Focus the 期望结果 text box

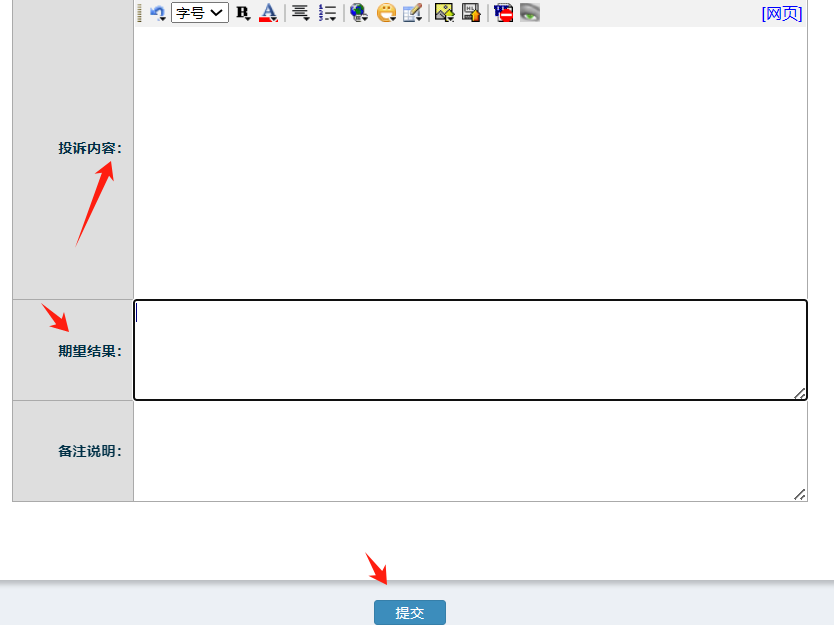(468, 350)
